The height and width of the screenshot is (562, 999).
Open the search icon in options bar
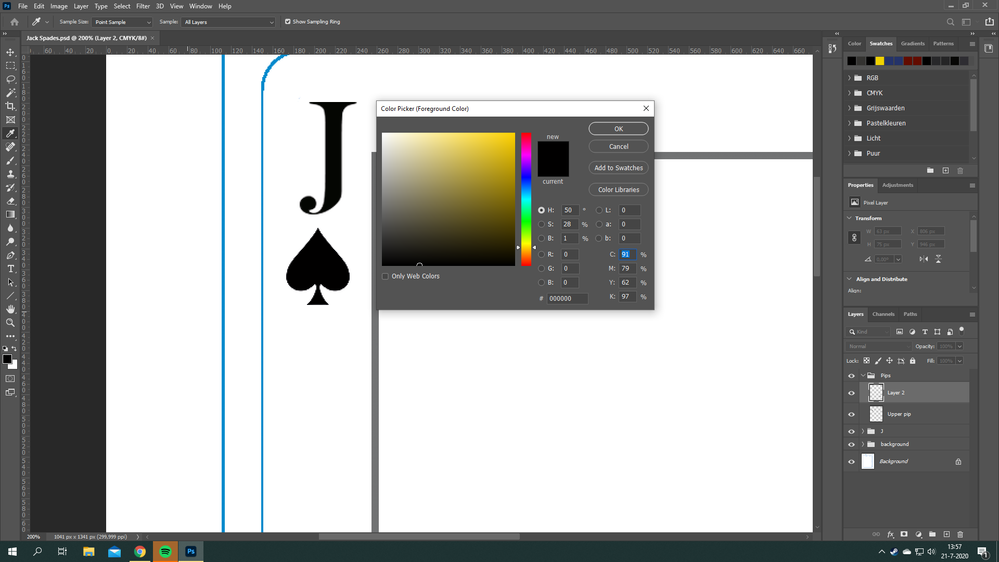(950, 22)
